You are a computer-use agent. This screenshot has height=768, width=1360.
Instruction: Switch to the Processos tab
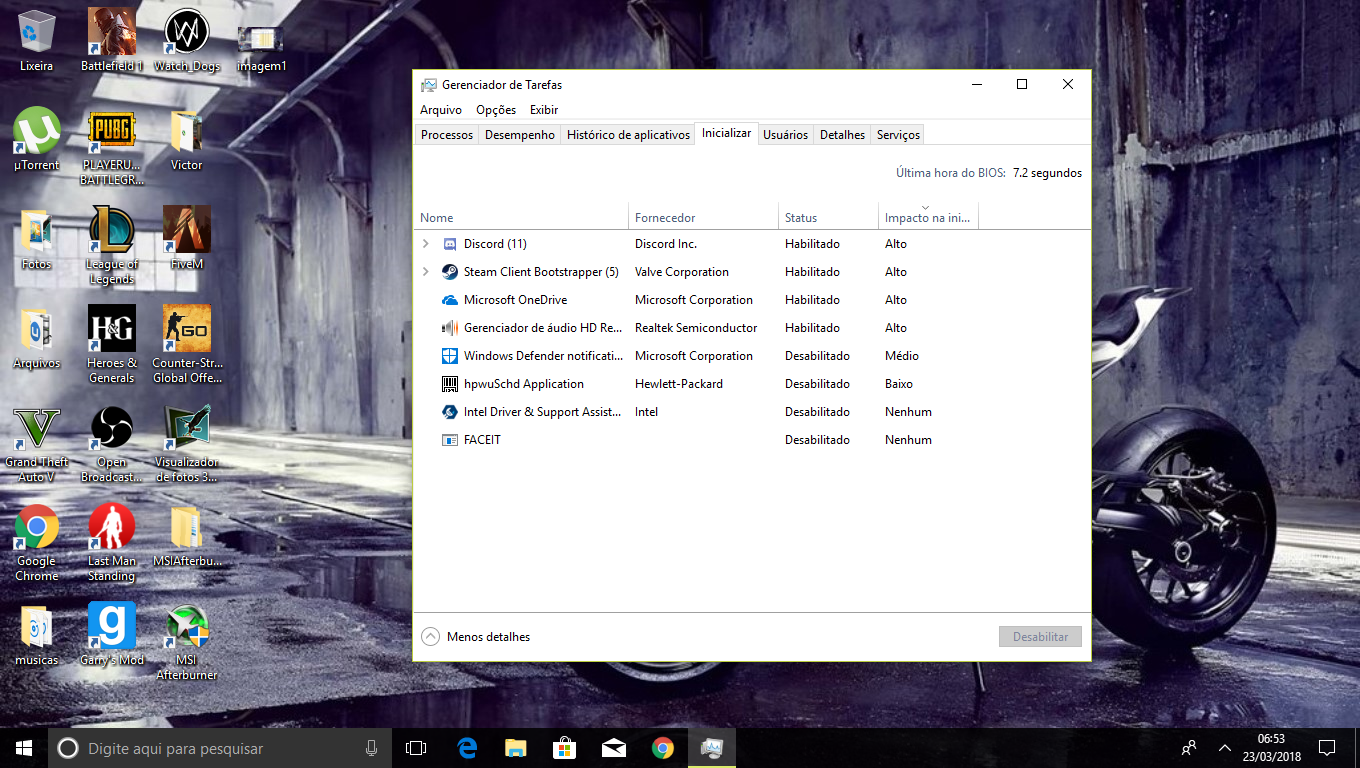(x=447, y=135)
